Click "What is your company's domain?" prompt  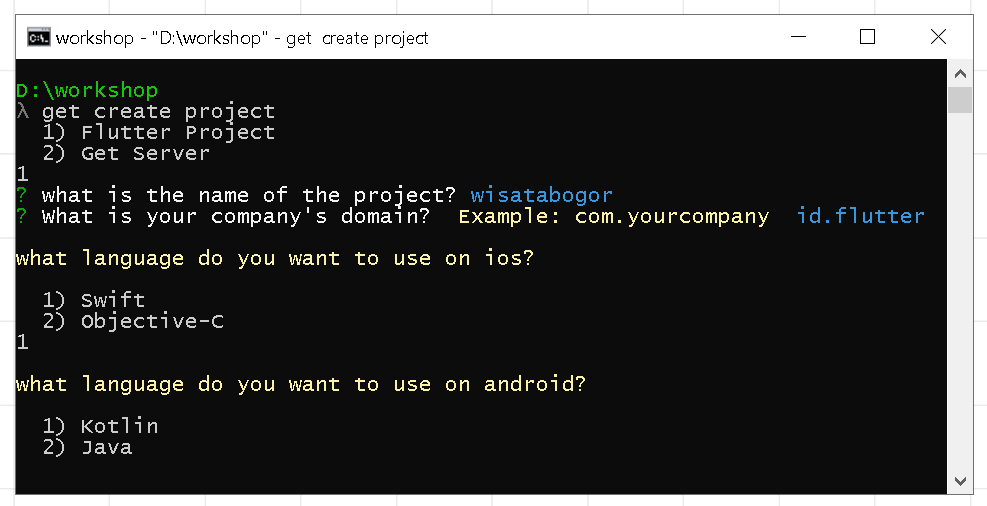(x=235, y=216)
